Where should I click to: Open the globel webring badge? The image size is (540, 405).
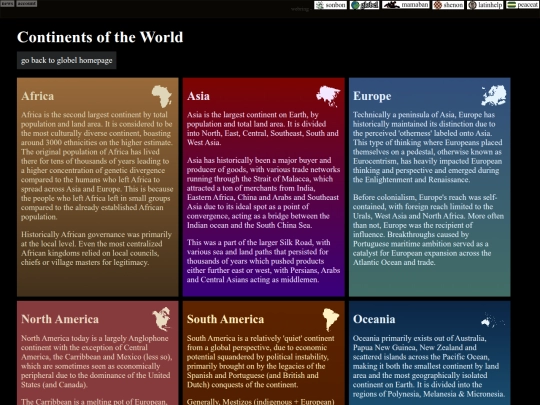click(x=365, y=5)
